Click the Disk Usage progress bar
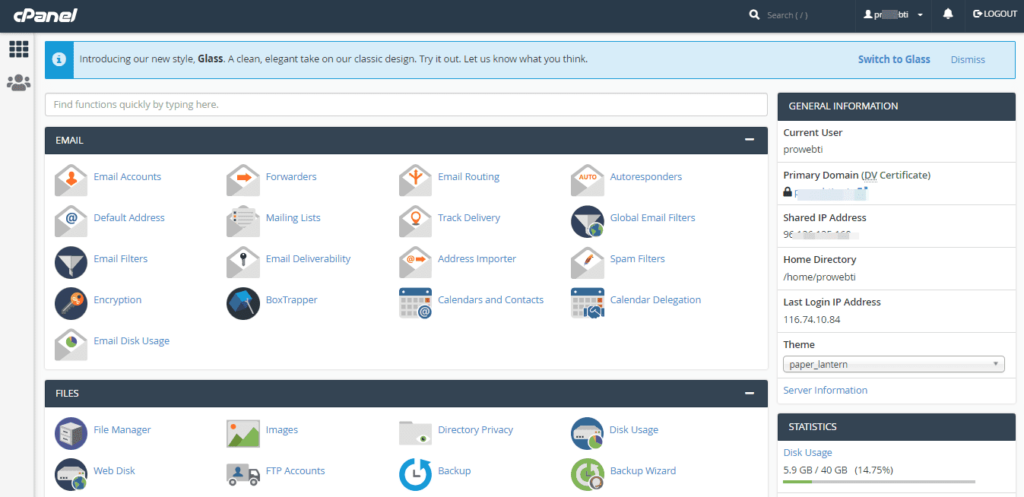This screenshot has height=497, width=1024. point(879,482)
